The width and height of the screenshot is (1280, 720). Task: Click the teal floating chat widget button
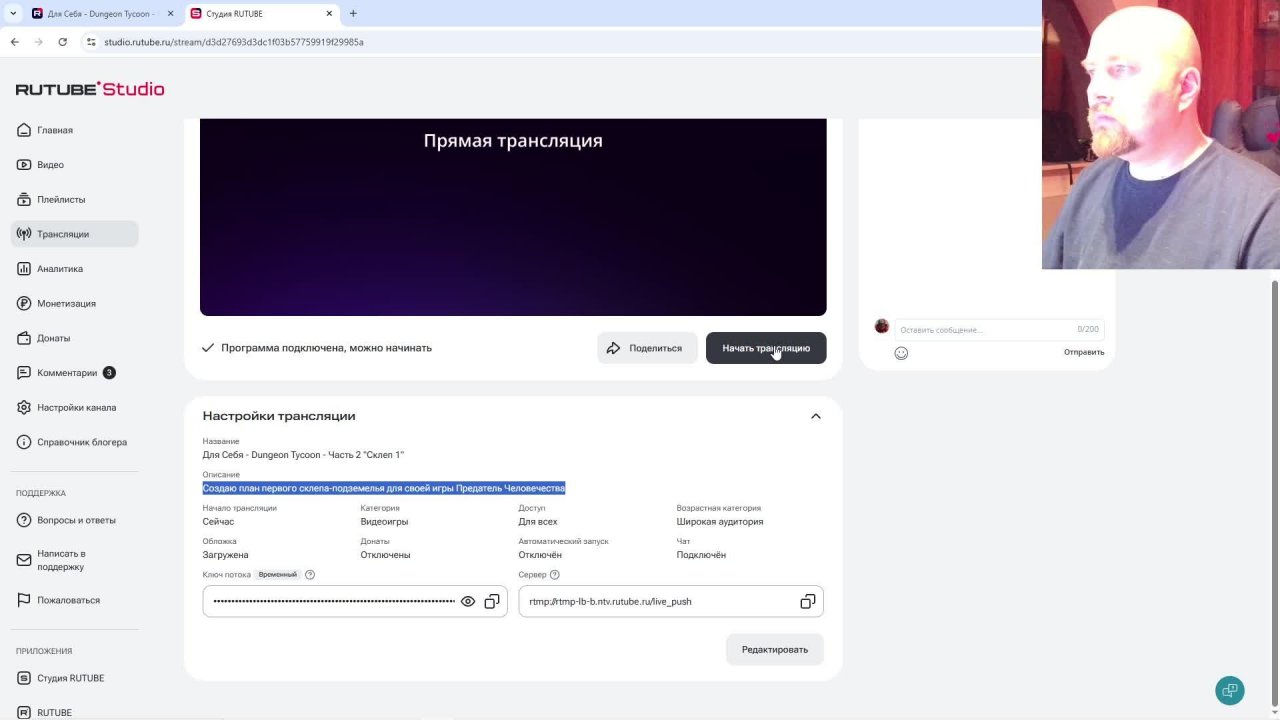(1230, 690)
